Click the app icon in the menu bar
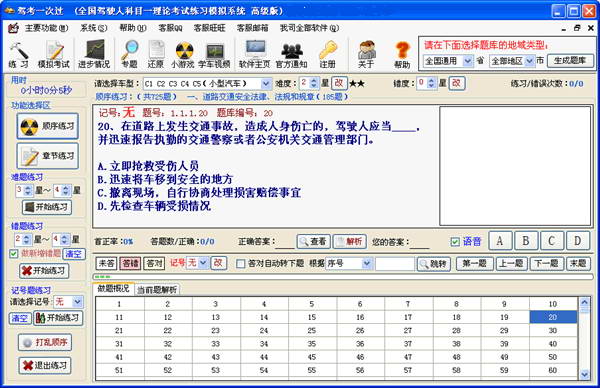This screenshot has width=600, height=388. pyautogui.click(x=14, y=28)
